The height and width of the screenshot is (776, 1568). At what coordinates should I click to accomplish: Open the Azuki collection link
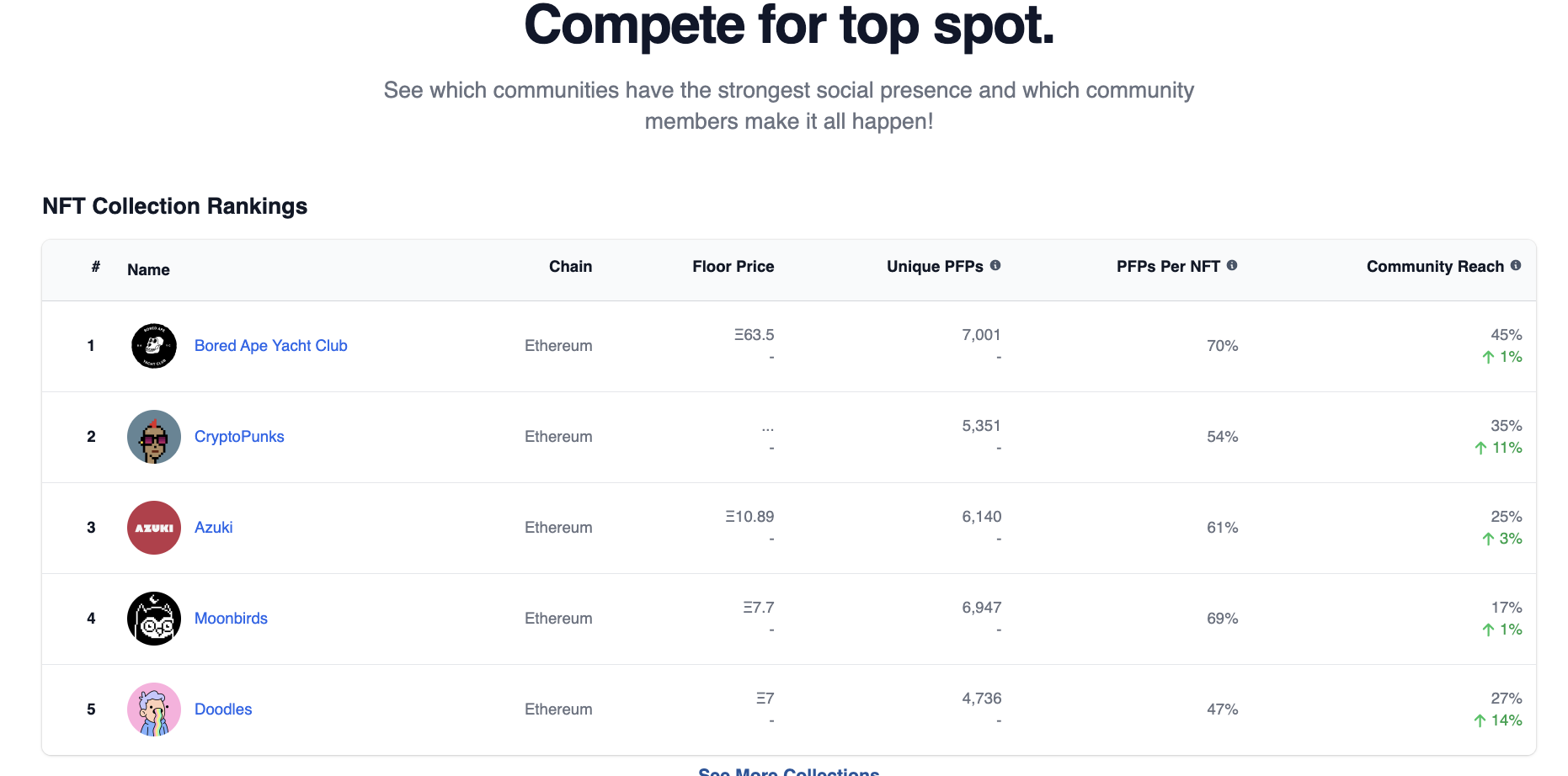pos(213,528)
